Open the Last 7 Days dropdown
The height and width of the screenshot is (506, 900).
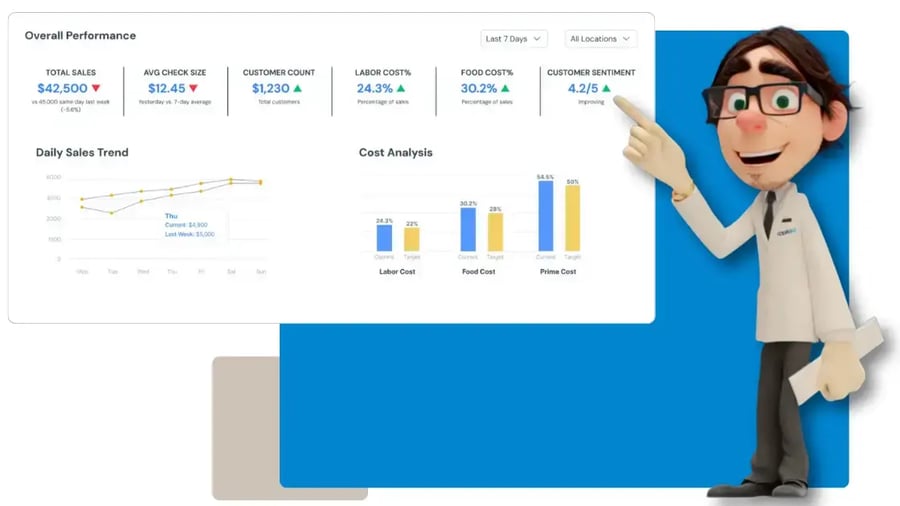tap(513, 39)
